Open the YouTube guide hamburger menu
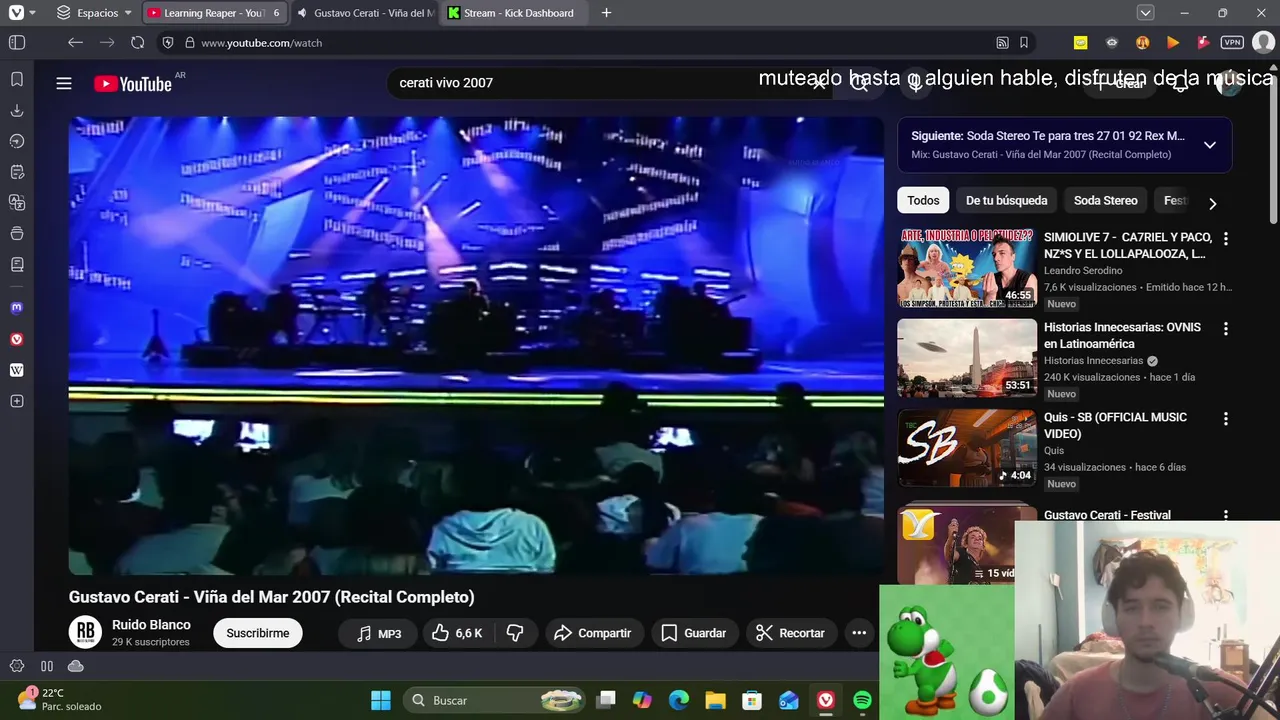Image resolution: width=1280 pixels, height=720 pixels. (x=64, y=83)
